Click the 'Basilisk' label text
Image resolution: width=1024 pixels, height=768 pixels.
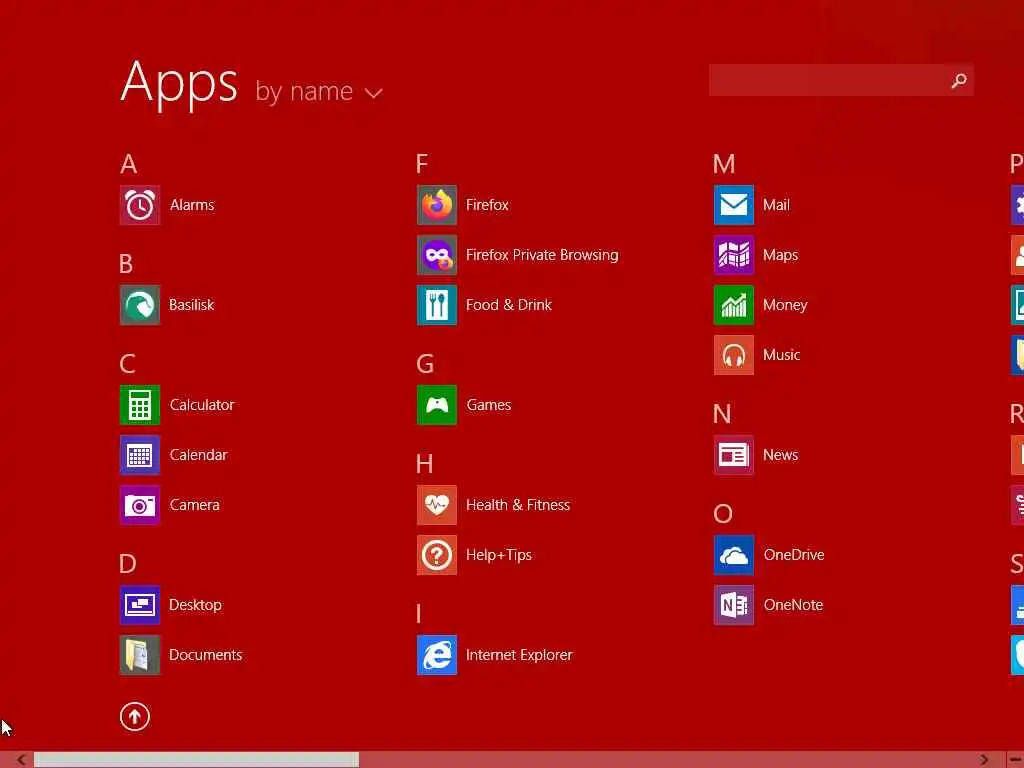click(191, 305)
